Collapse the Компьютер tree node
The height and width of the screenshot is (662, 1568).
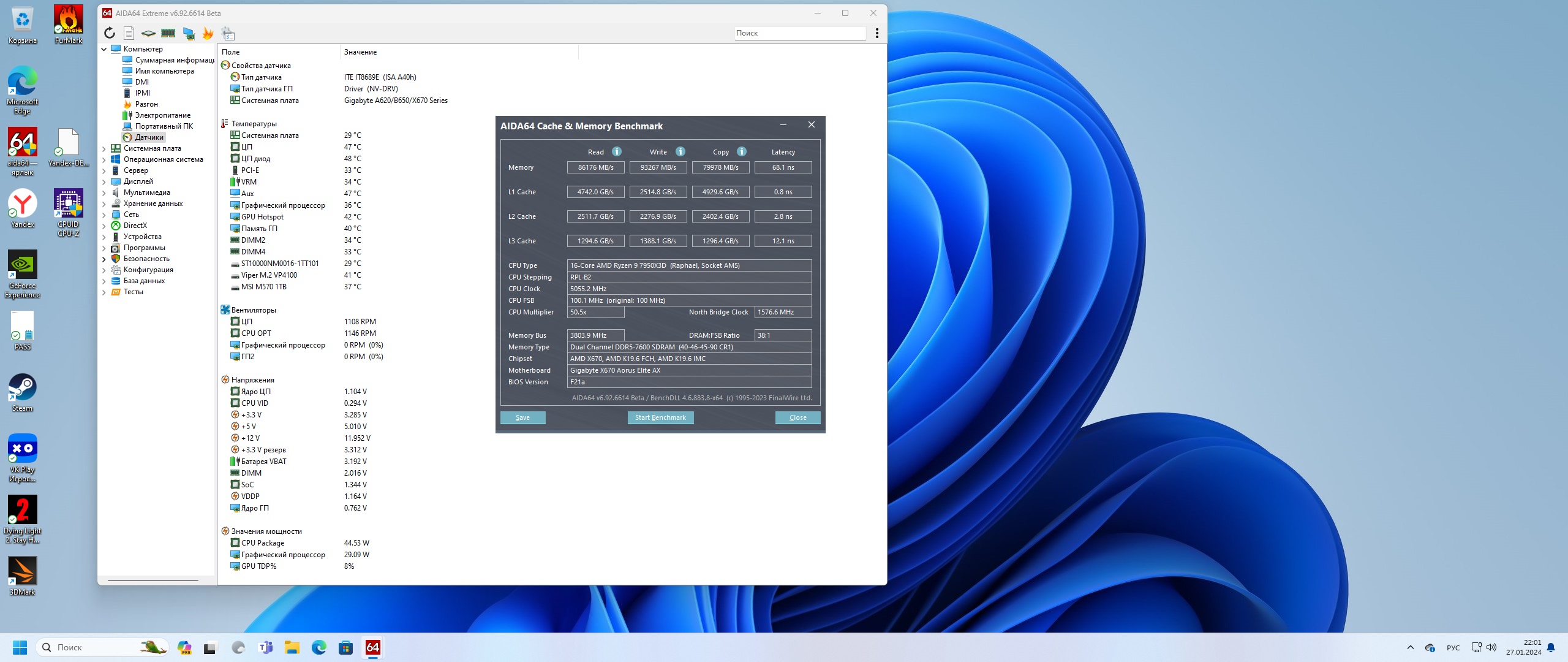(x=104, y=49)
